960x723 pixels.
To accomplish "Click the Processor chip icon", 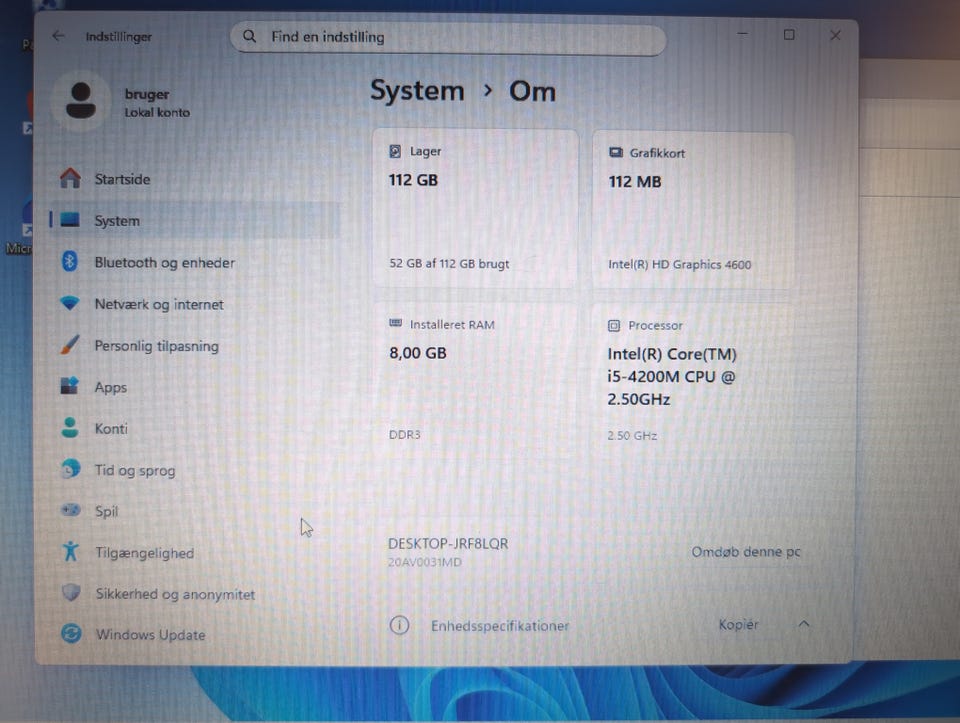I will click(613, 326).
